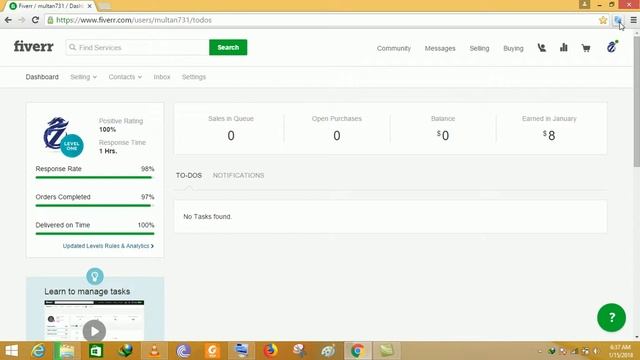Click the phone contacts icon in header
This screenshot has width=640, height=360.
click(x=542, y=48)
